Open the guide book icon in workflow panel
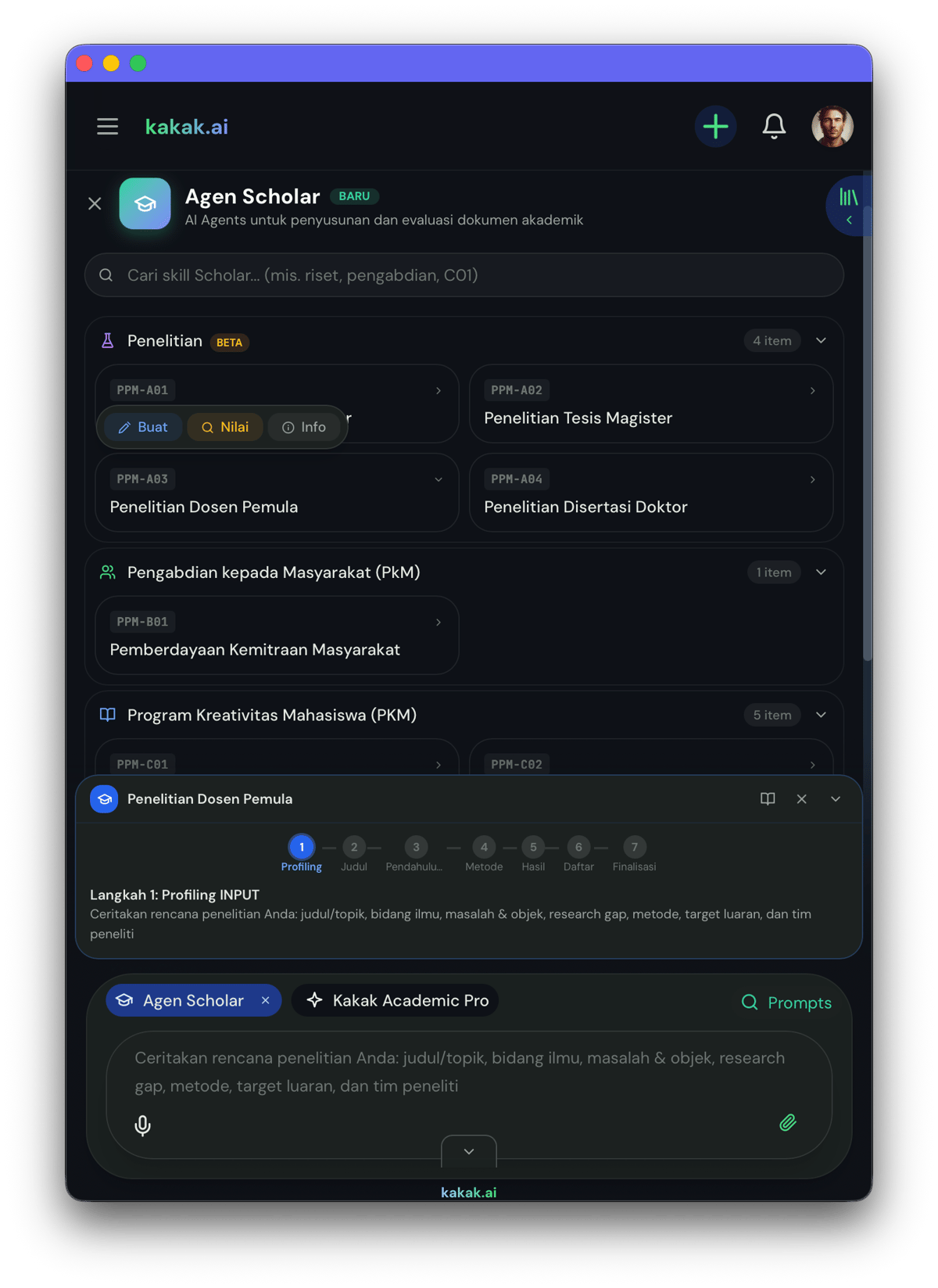The image size is (938, 1288). 768,799
